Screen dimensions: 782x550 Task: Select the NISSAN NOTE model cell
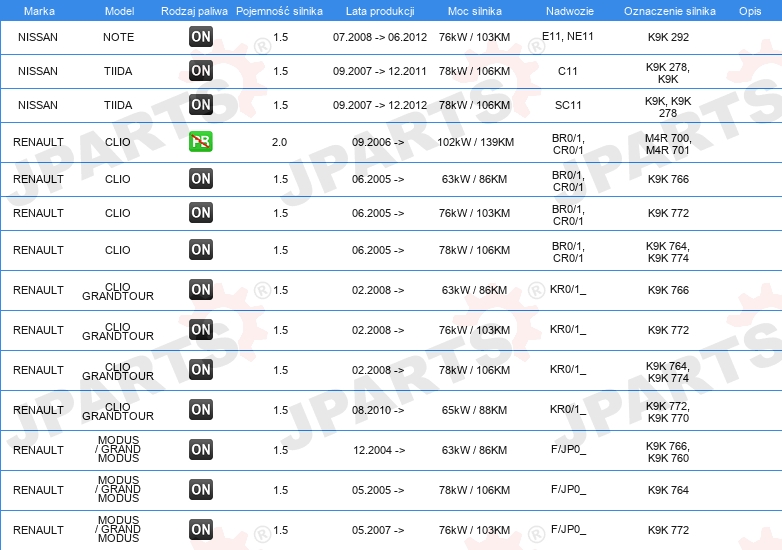tap(119, 37)
